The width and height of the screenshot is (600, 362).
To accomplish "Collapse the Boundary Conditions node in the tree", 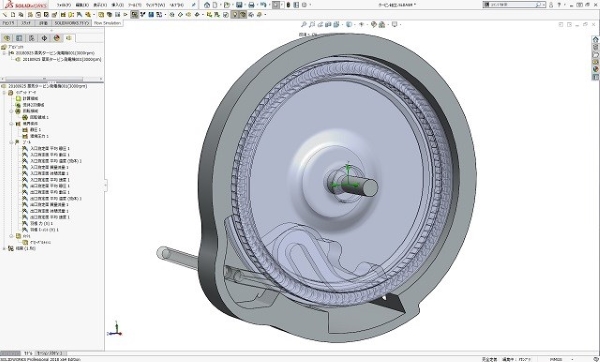I will [11, 124].
